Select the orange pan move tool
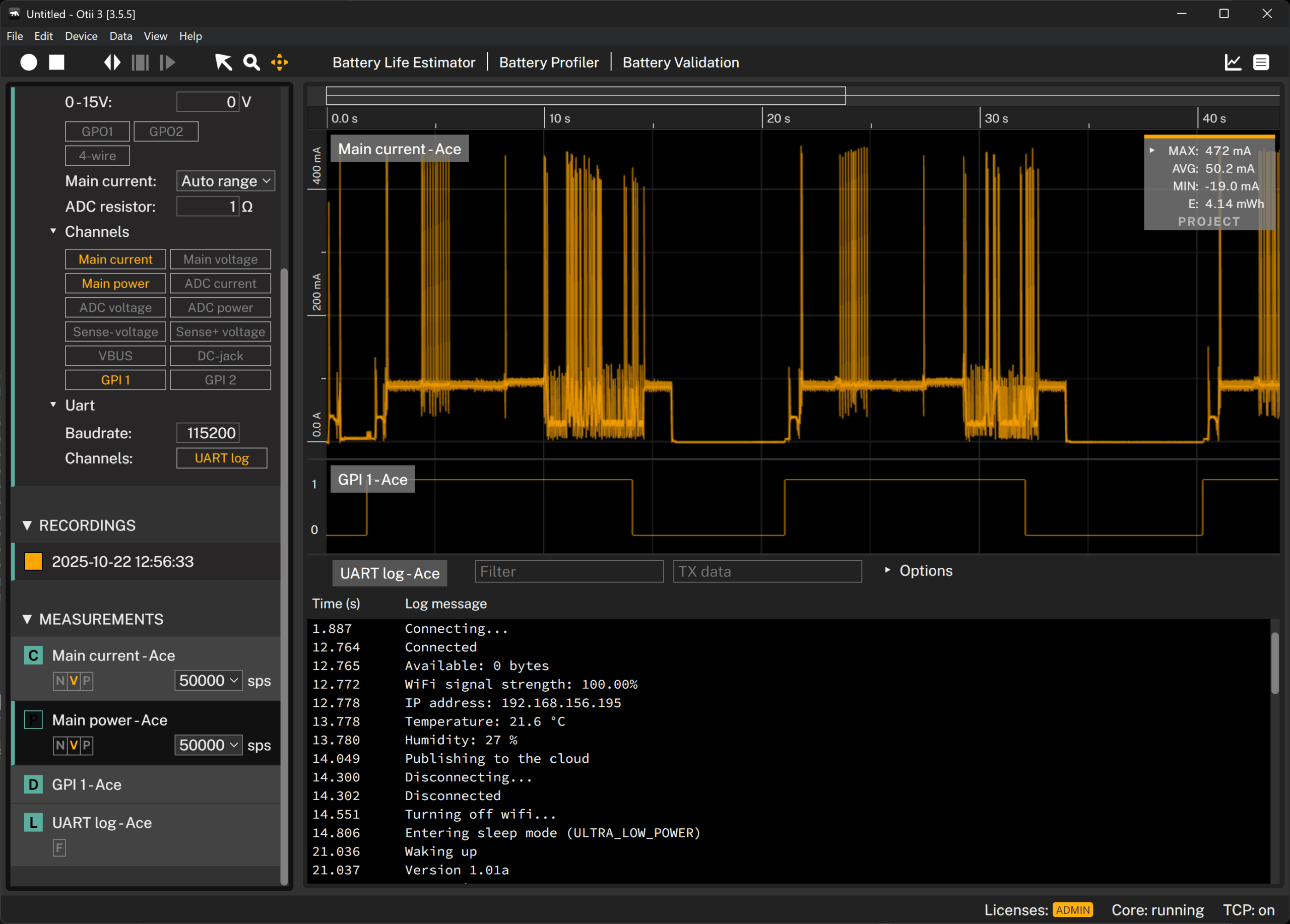The height and width of the screenshot is (924, 1290). tap(279, 62)
